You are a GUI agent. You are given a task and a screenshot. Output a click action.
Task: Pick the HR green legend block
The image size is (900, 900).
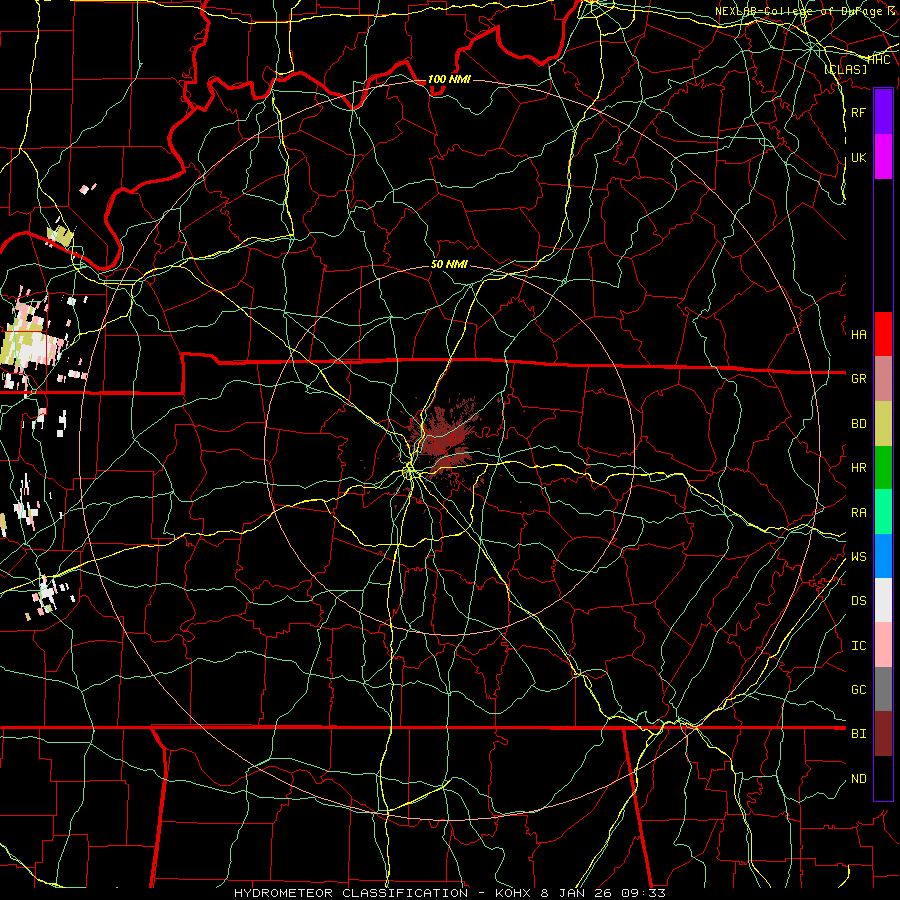883,467
